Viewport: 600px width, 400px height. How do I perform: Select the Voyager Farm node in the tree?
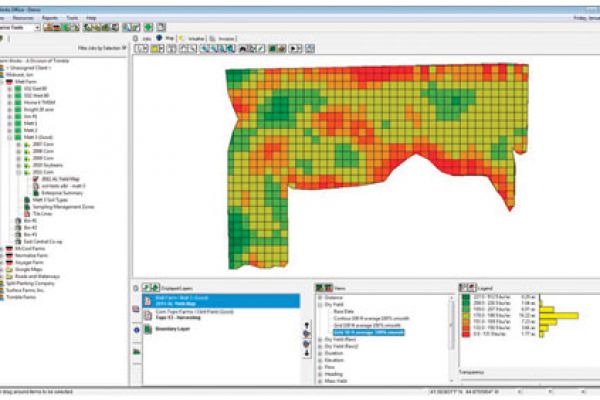(29, 263)
